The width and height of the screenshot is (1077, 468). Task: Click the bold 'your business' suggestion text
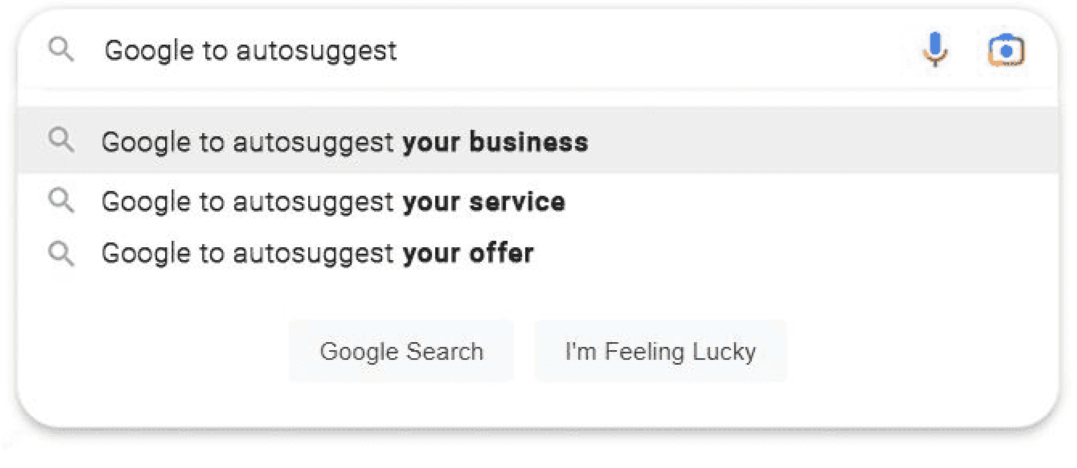click(x=495, y=142)
